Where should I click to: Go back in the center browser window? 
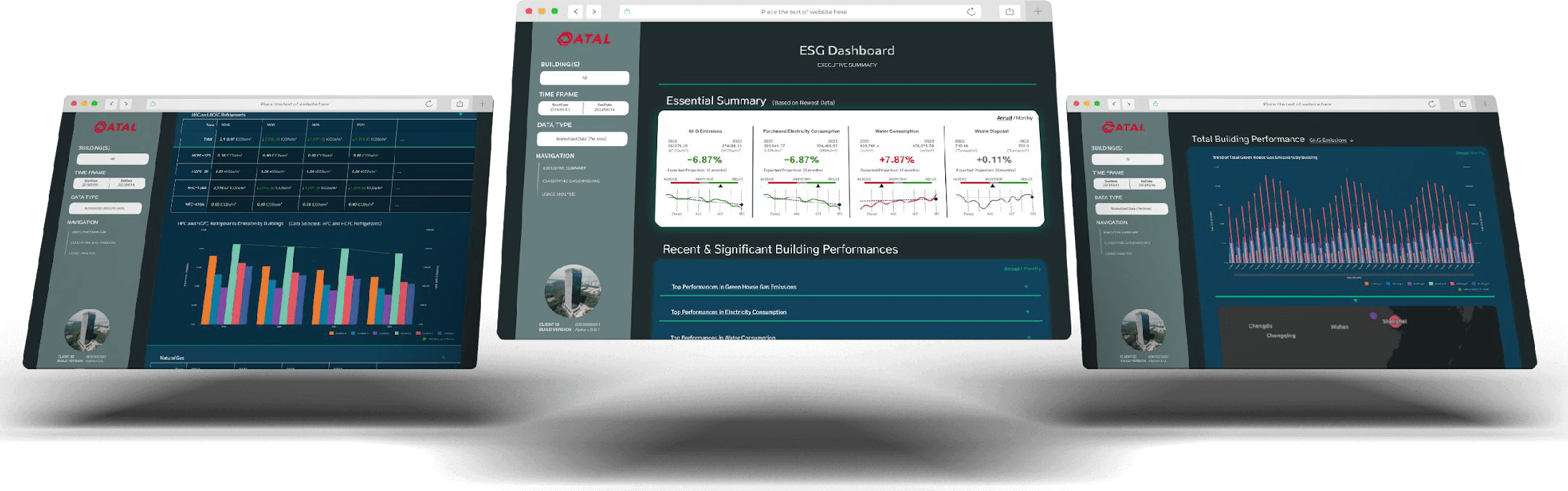click(x=575, y=11)
